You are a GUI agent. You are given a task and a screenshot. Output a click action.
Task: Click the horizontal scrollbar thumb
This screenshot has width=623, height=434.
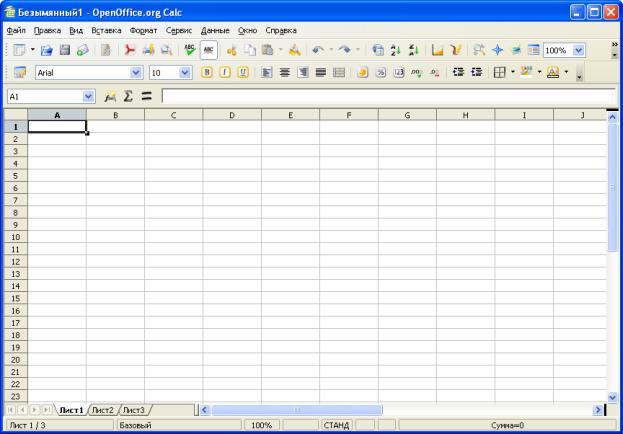pos(297,410)
